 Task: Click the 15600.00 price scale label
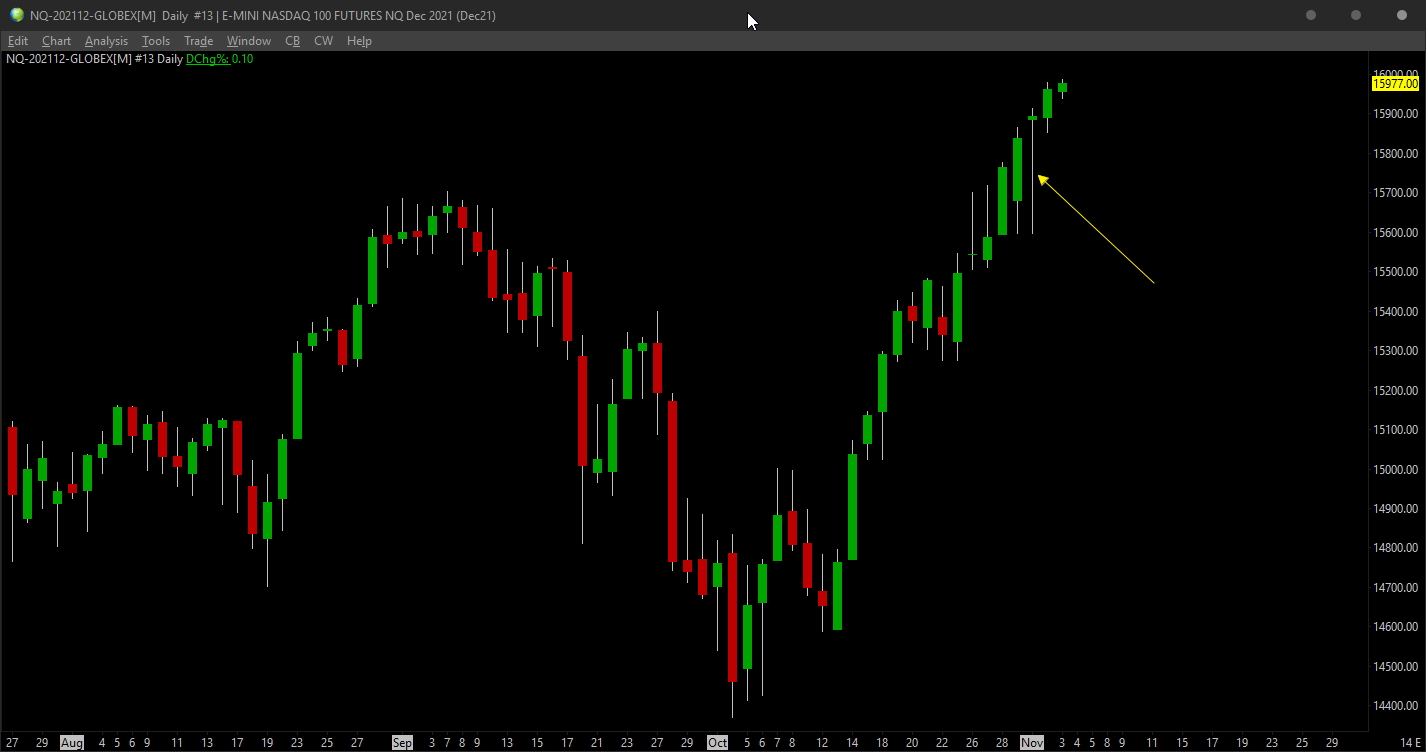1396,233
